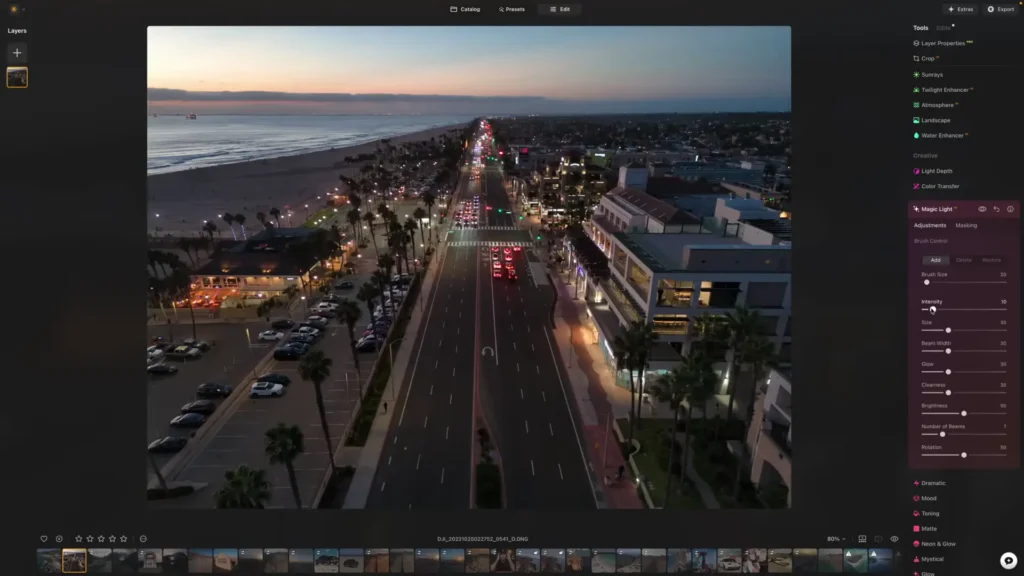This screenshot has height=576, width=1024.
Task: Switch to the Masking tab
Action: (966, 225)
